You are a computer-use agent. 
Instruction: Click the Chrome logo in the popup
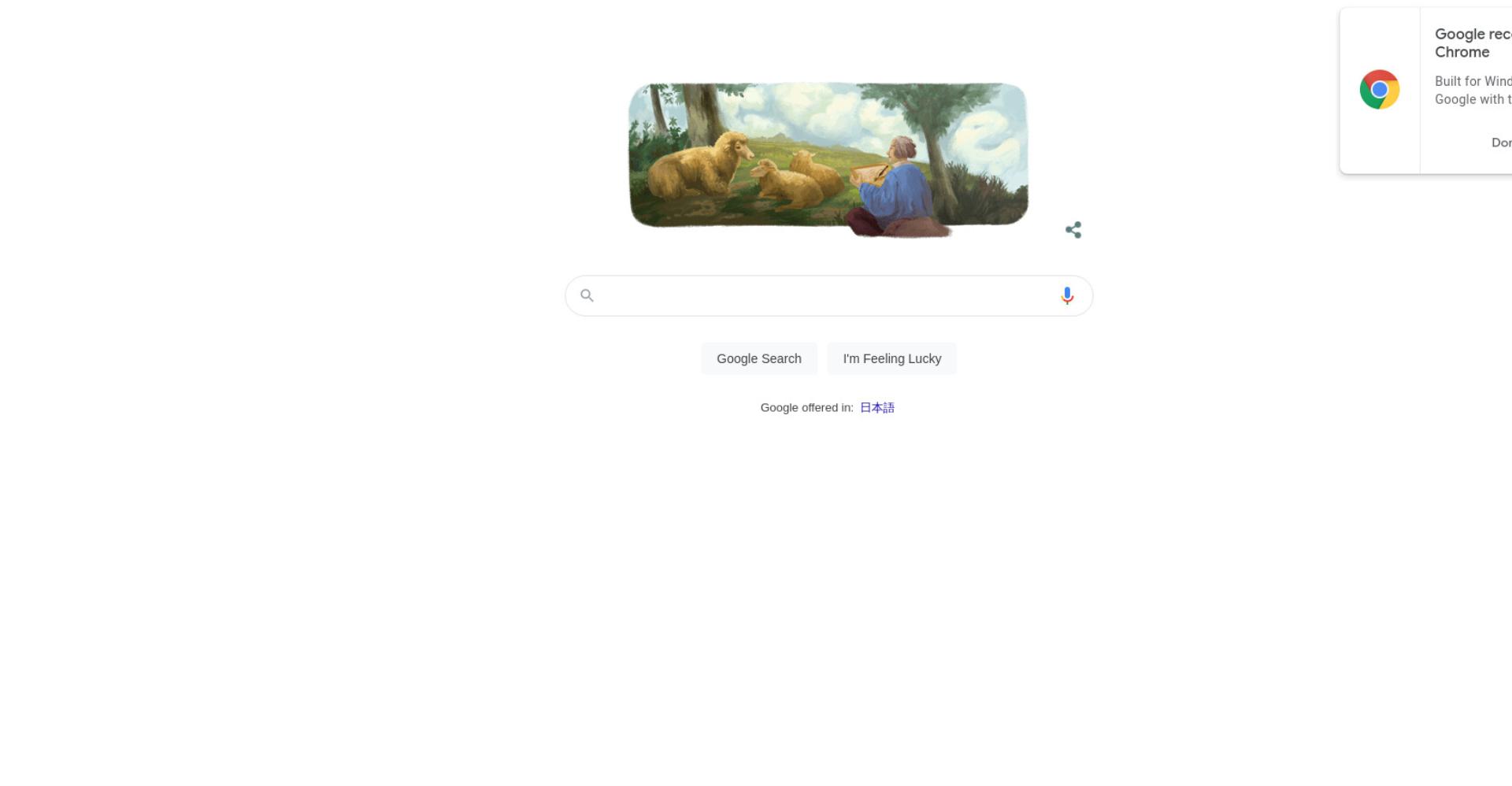click(1380, 90)
